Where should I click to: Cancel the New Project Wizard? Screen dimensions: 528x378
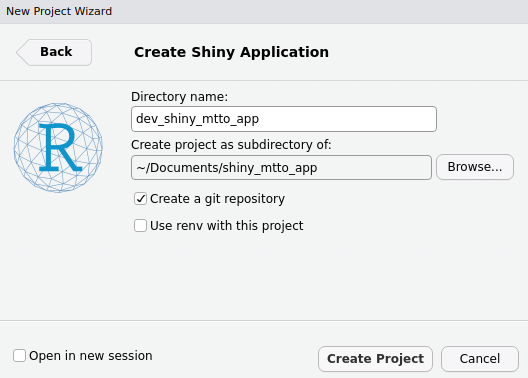[x=480, y=359]
